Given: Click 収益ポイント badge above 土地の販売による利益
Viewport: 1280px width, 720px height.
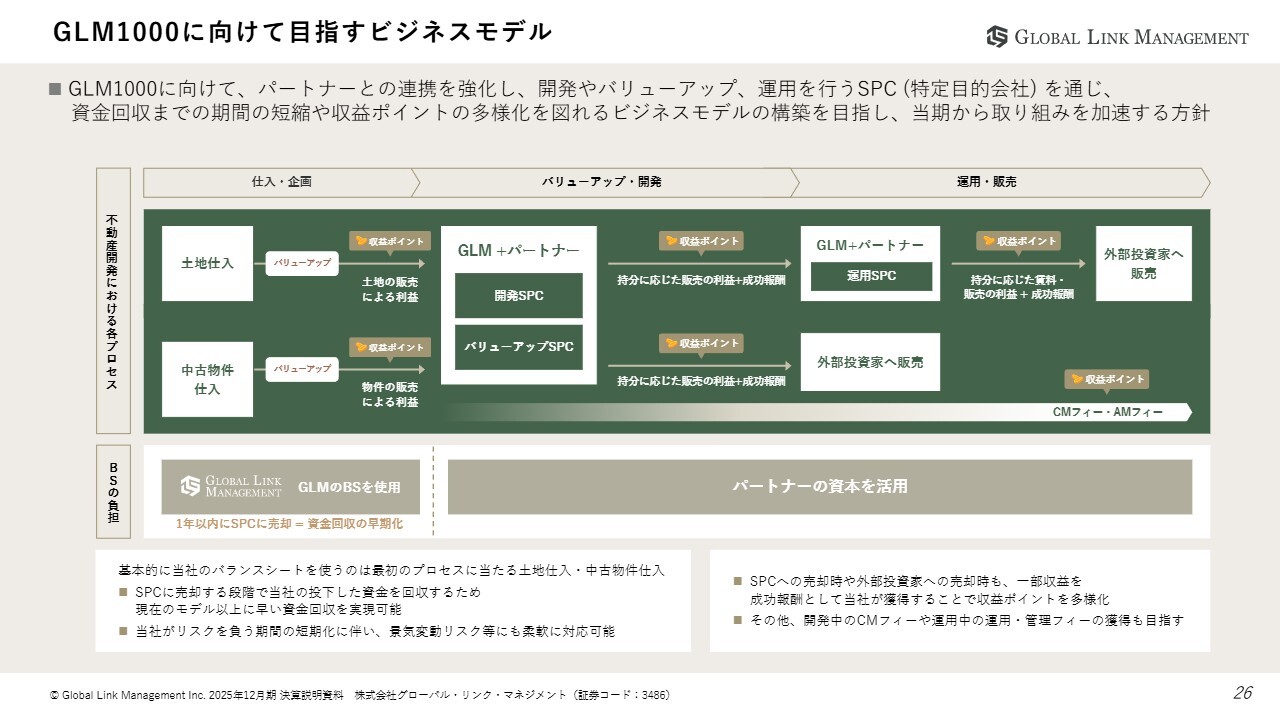Looking at the screenshot, I should pos(389,241).
